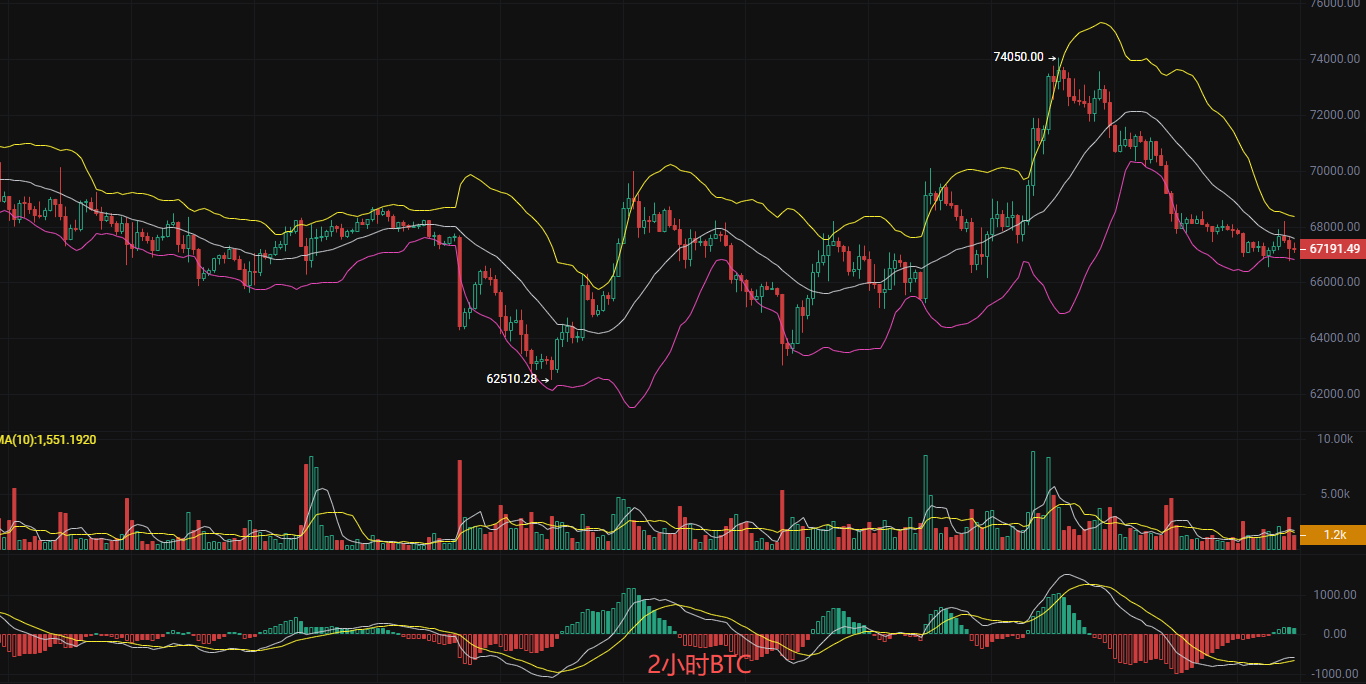Select the 72000.00 price axis label

(x=1334, y=115)
